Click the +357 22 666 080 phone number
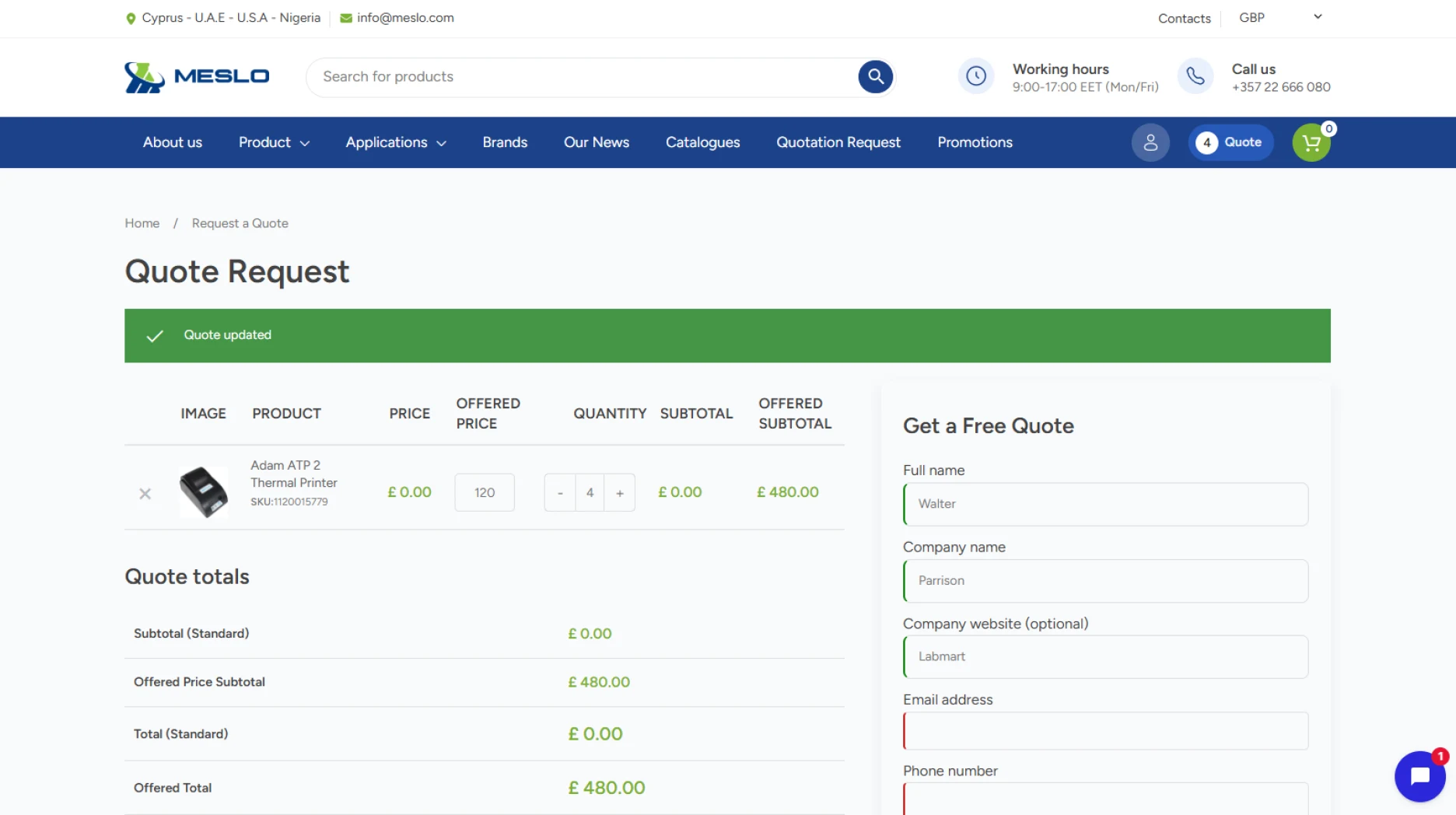Screen dimensions: 1456x815 click(1281, 87)
